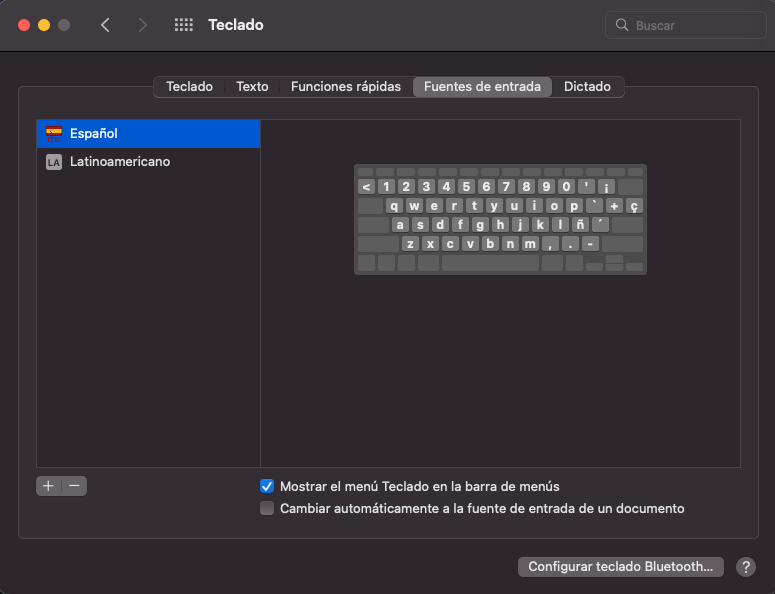Click the forward navigation arrow
The image size is (775, 594).
click(142, 25)
